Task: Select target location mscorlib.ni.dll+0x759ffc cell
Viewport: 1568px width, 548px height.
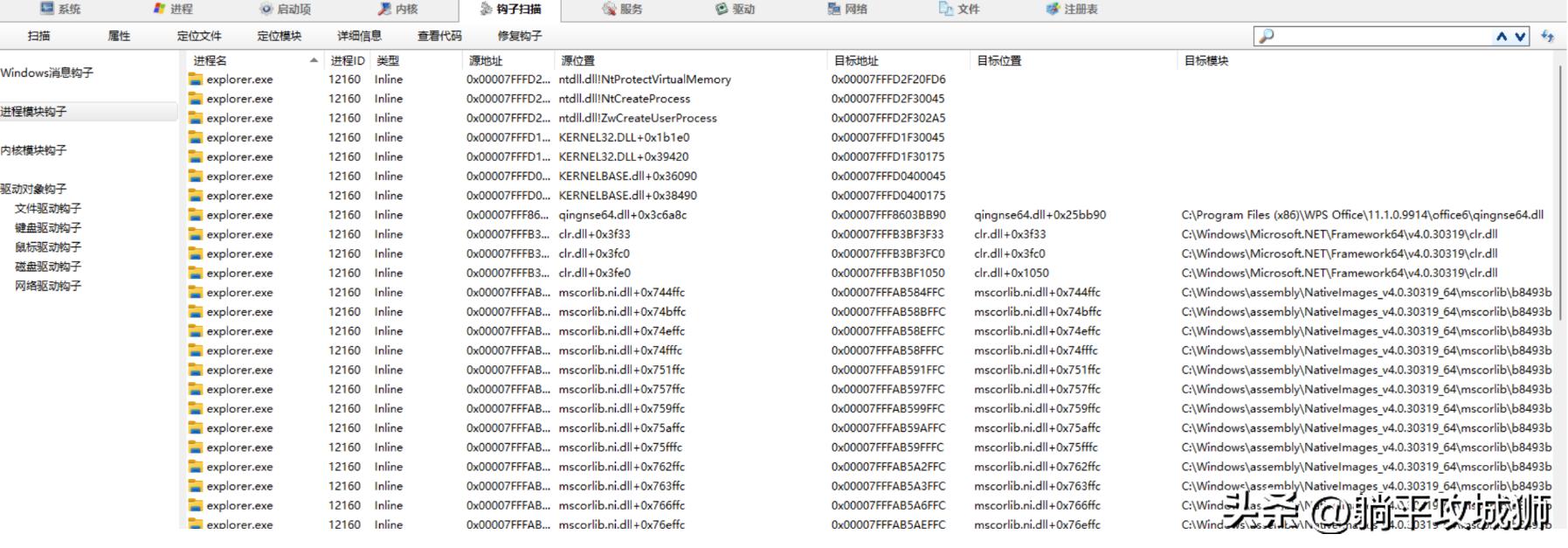Action: click(1037, 408)
